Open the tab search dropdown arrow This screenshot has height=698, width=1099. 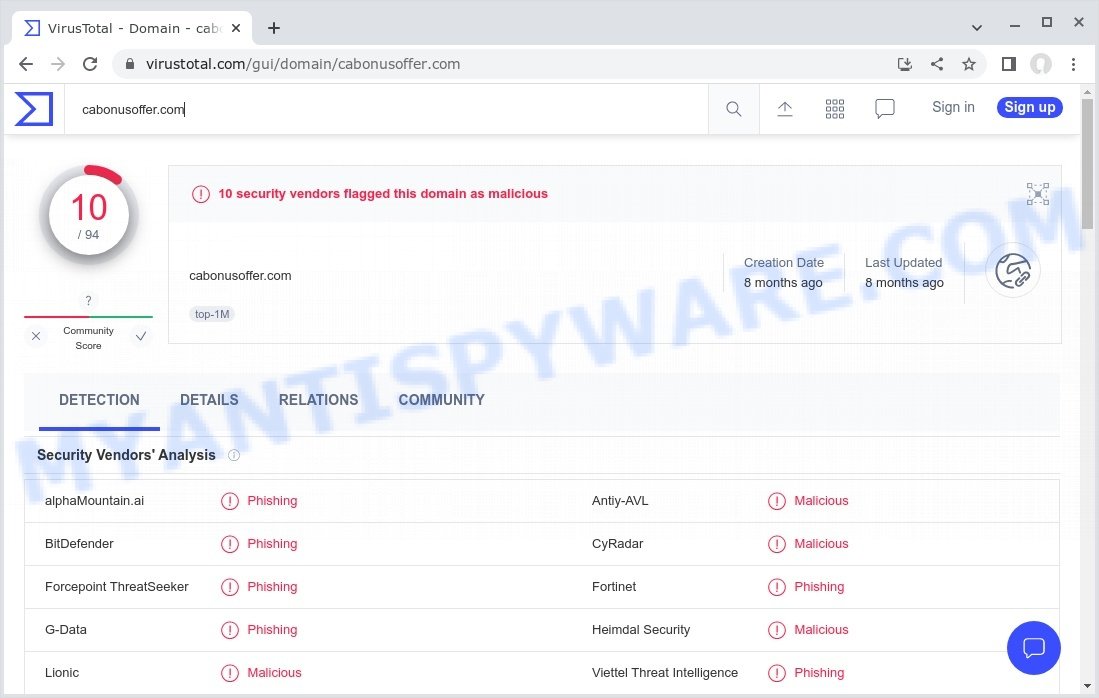[976, 28]
